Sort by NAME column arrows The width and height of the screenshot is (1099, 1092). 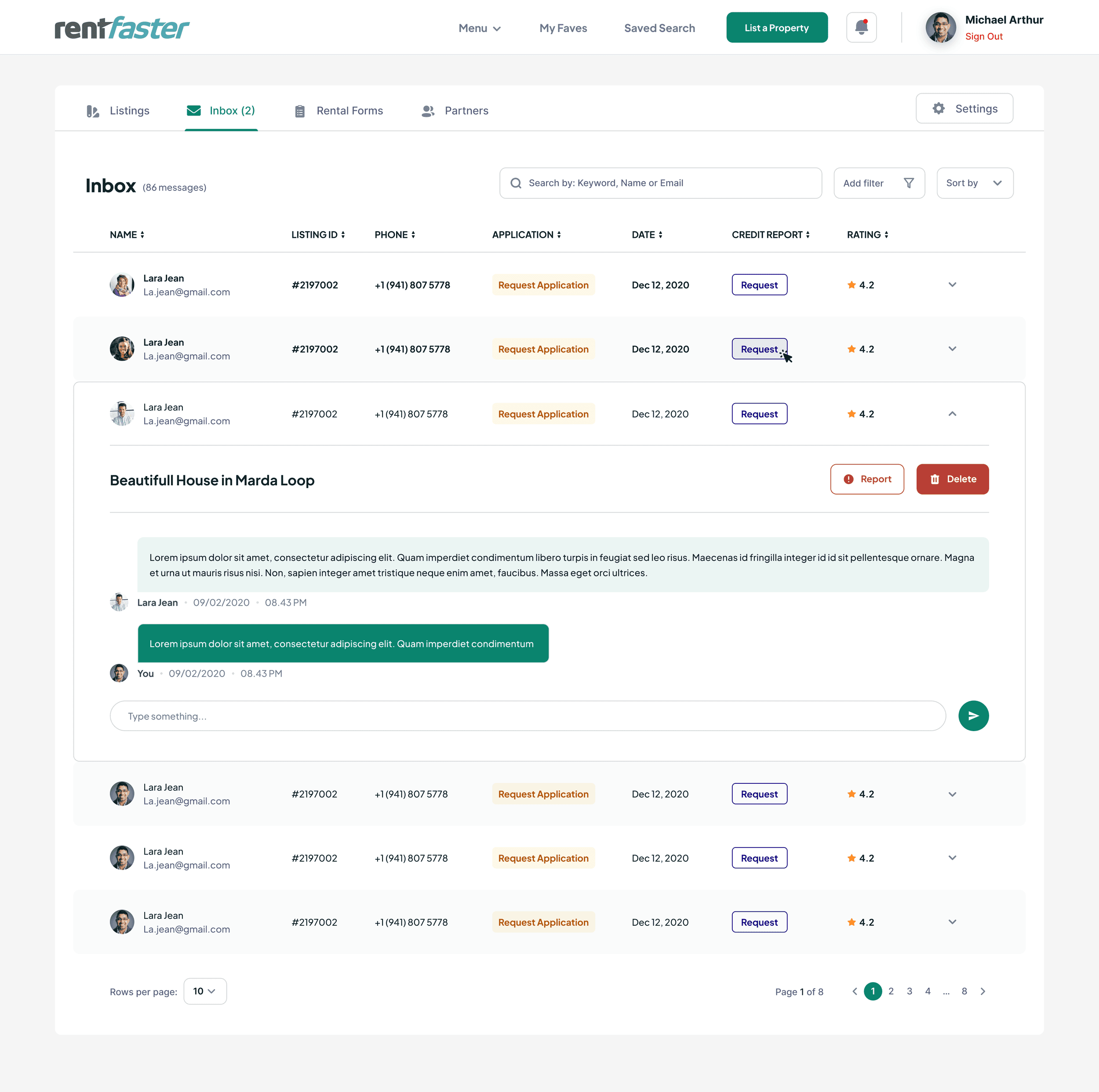point(142,235)
